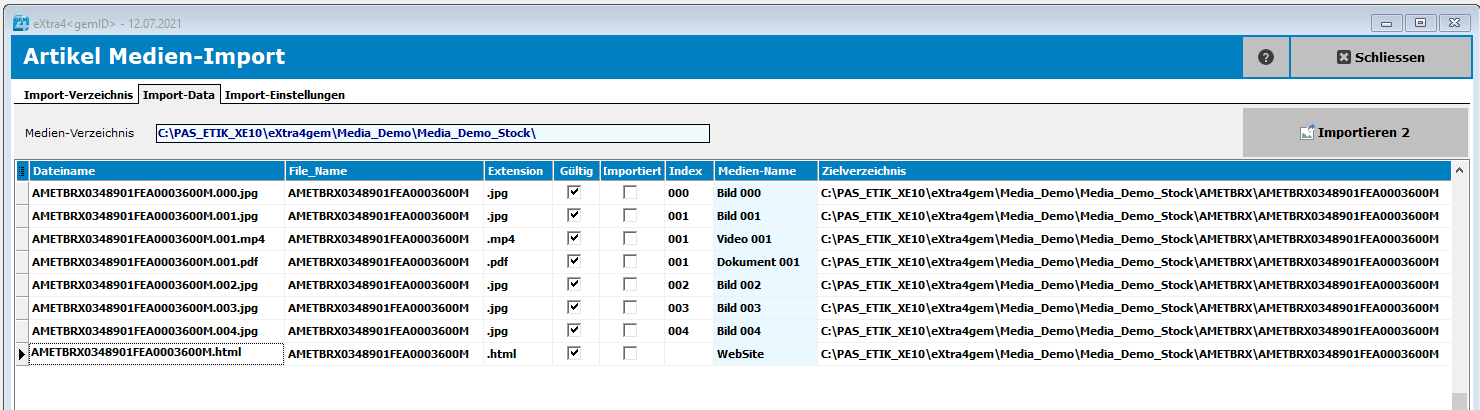Click the eXtra4 app icon in title bar
The image size is (1480, 410).
[x=19, y=22]
